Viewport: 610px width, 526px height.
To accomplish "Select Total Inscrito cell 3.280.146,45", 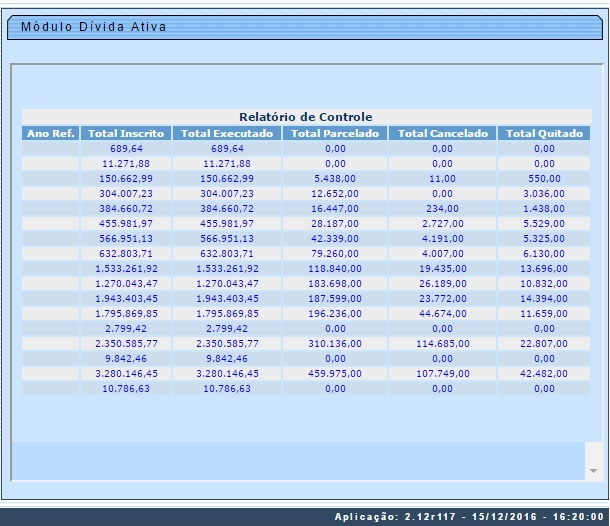I will click(x=127, y=373).
